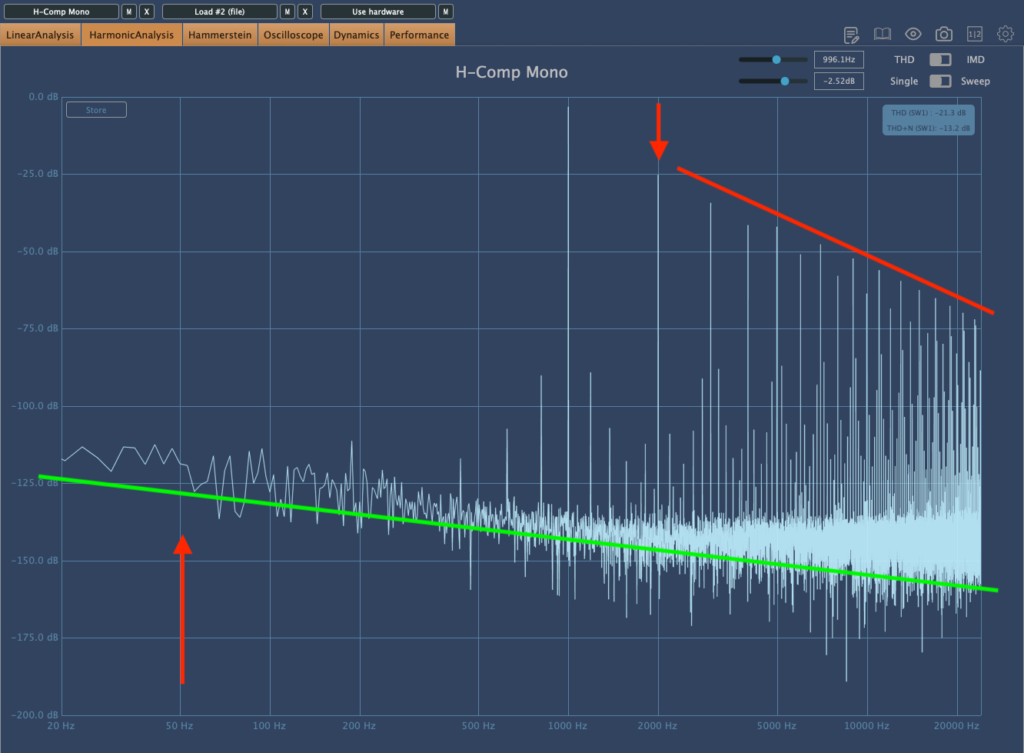Screen dimensions: 1024x753
Task: Open the manual book icon
Action: click(x=882, y=34)
